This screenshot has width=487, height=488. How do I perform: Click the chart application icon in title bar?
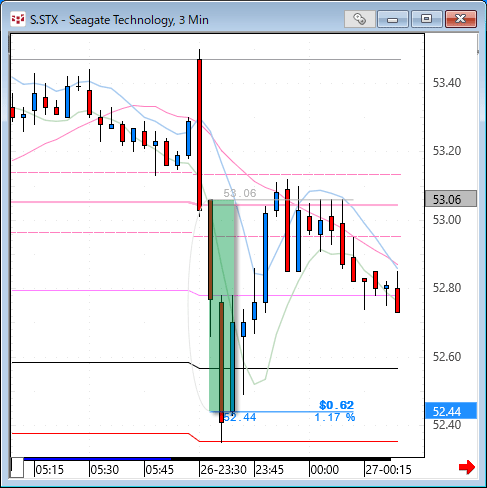[x=18, y=19]
